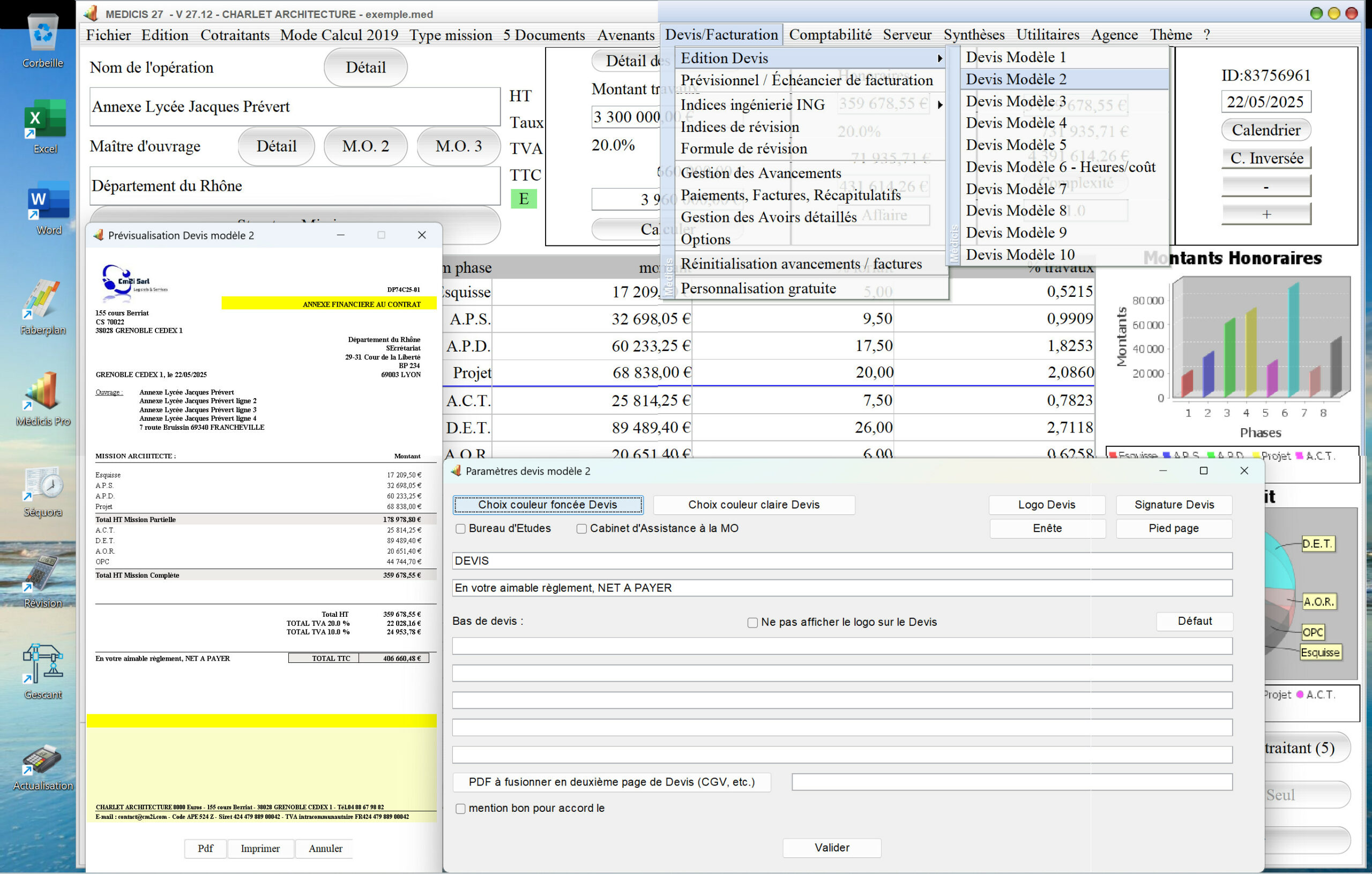The width and height of the screenshot is (1372, 874).
Task: Click Détail next to Maître d'ouvrage
Action: (276, 146)
